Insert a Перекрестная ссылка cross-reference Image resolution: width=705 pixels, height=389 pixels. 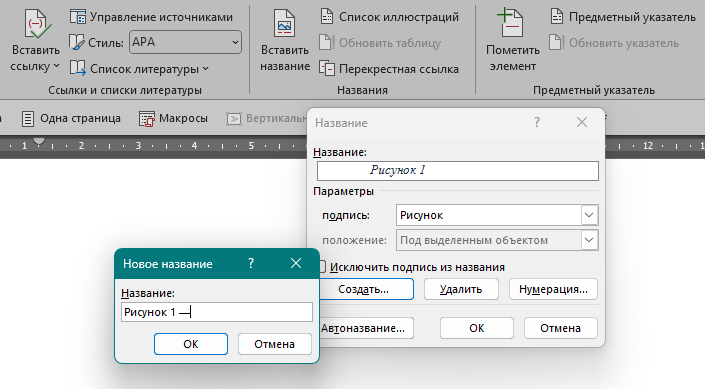389,69
